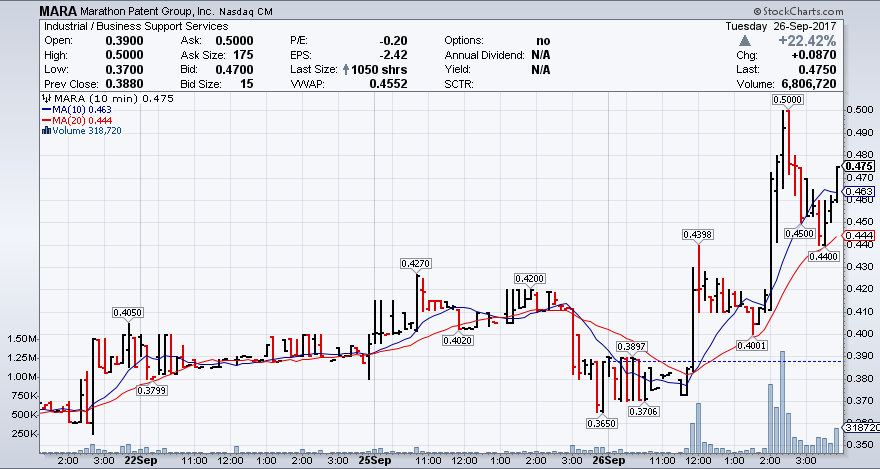Click the OHLC bar icon beside MARA legend
This screenshot has height=469, width=880.
tap(45, 99)
